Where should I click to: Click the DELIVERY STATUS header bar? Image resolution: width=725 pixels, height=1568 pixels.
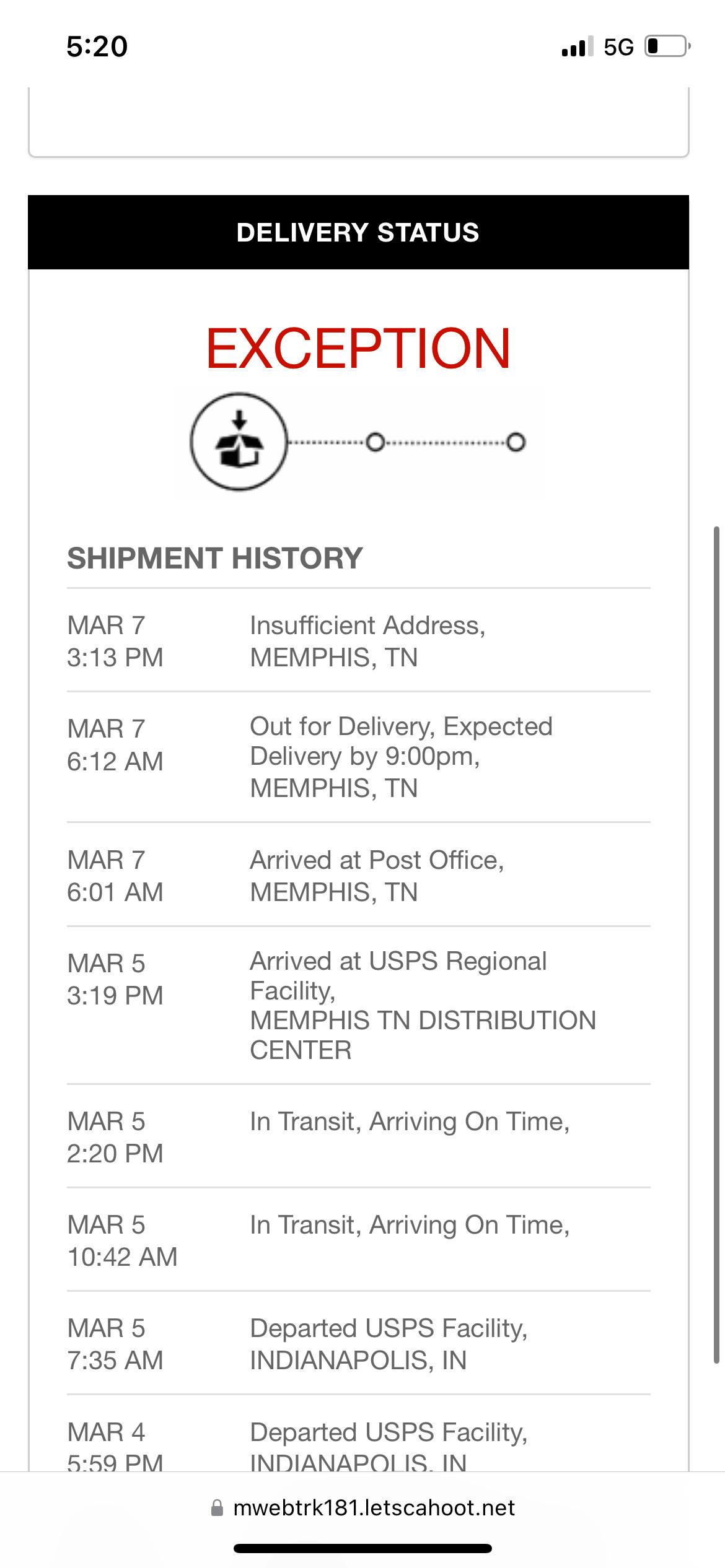click(x=358, y=232)
